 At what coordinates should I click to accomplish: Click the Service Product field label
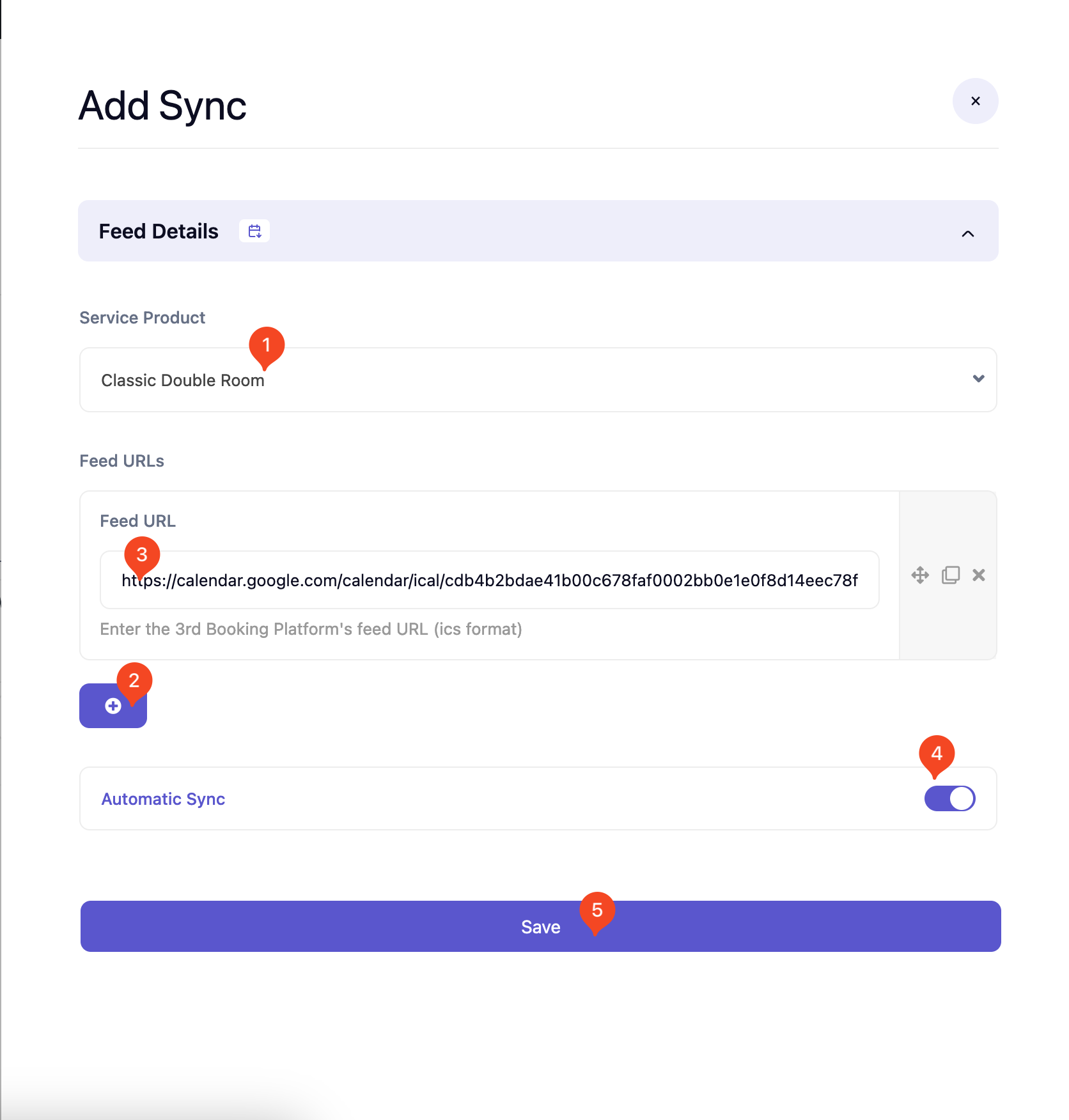(142, 318)
